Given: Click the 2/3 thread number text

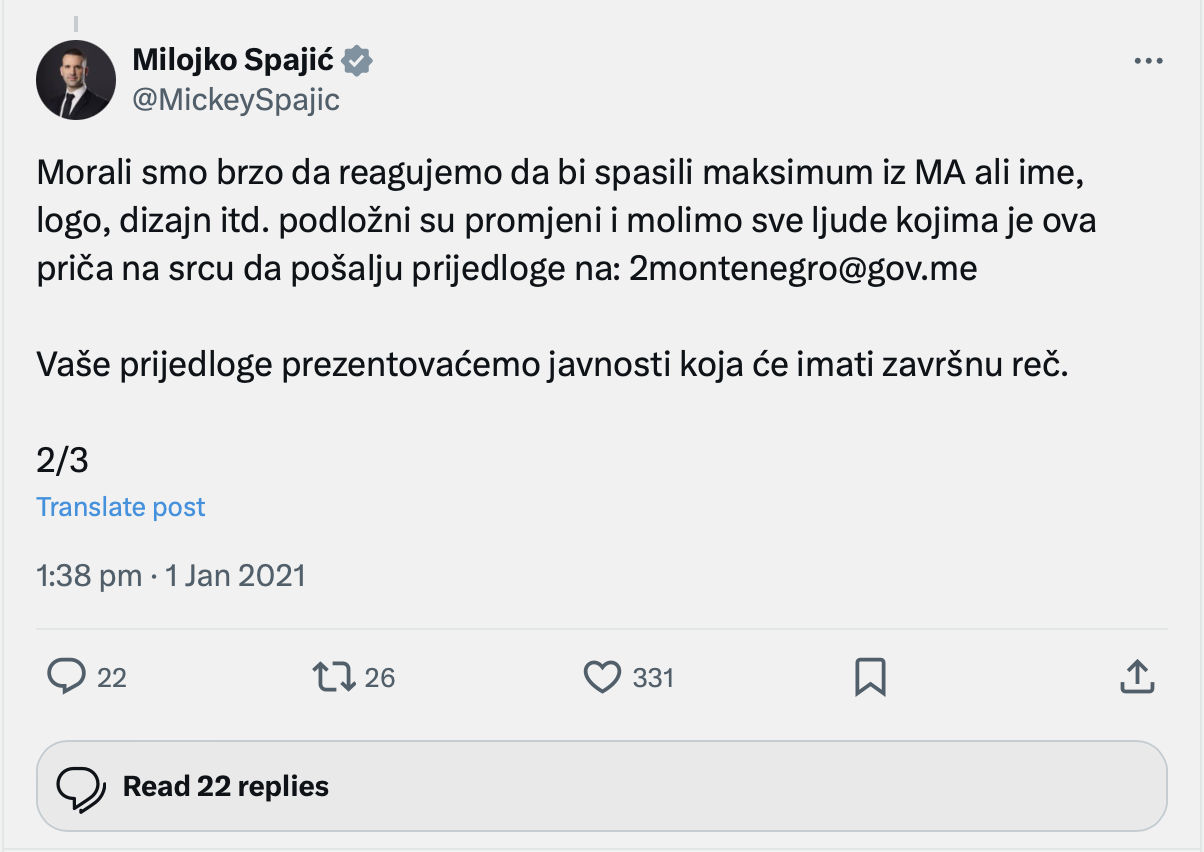Looking at the screenshot, I should click(x=63, y=460).
